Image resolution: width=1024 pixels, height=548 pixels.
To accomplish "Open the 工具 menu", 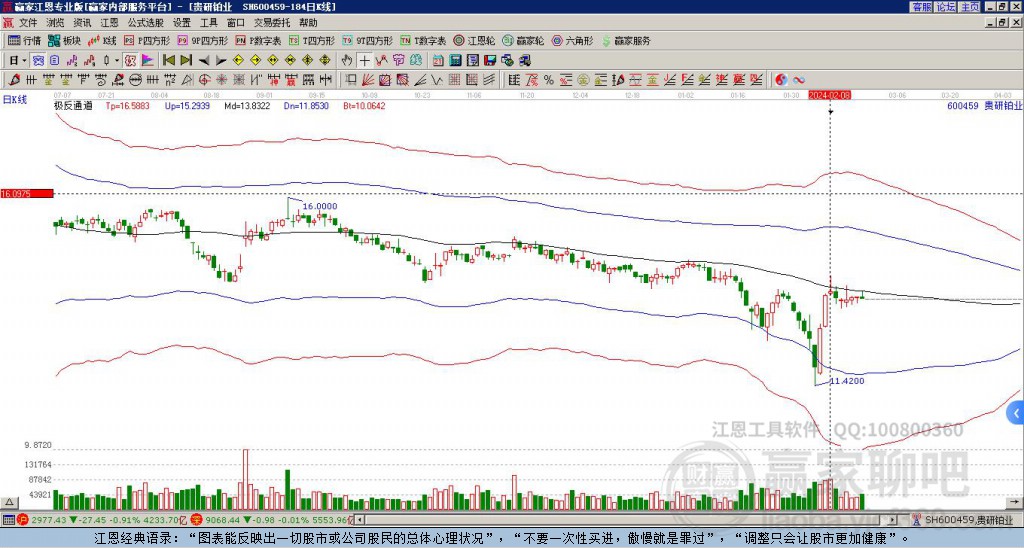I will click(208, 23).
